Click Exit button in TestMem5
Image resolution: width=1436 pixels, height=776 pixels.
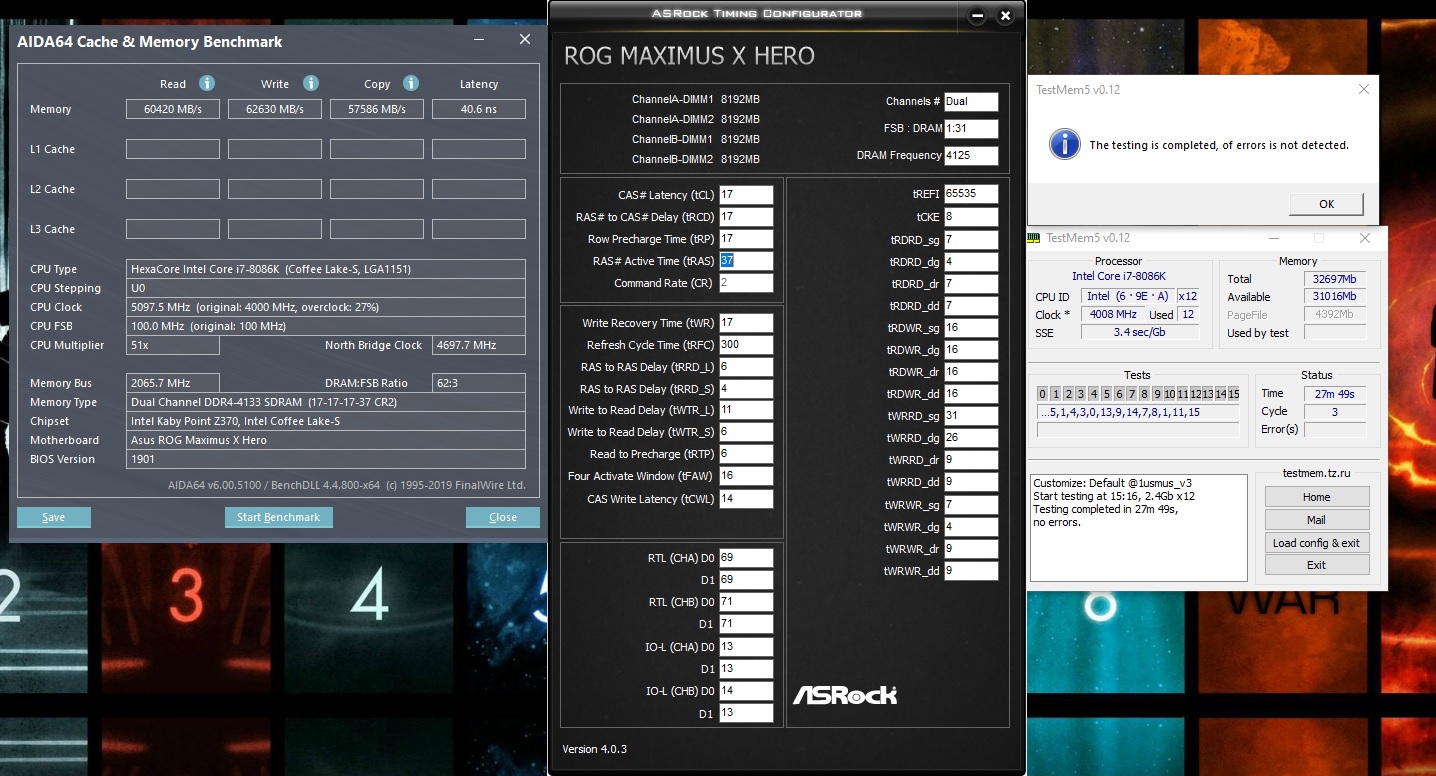tap(1316, 565)
